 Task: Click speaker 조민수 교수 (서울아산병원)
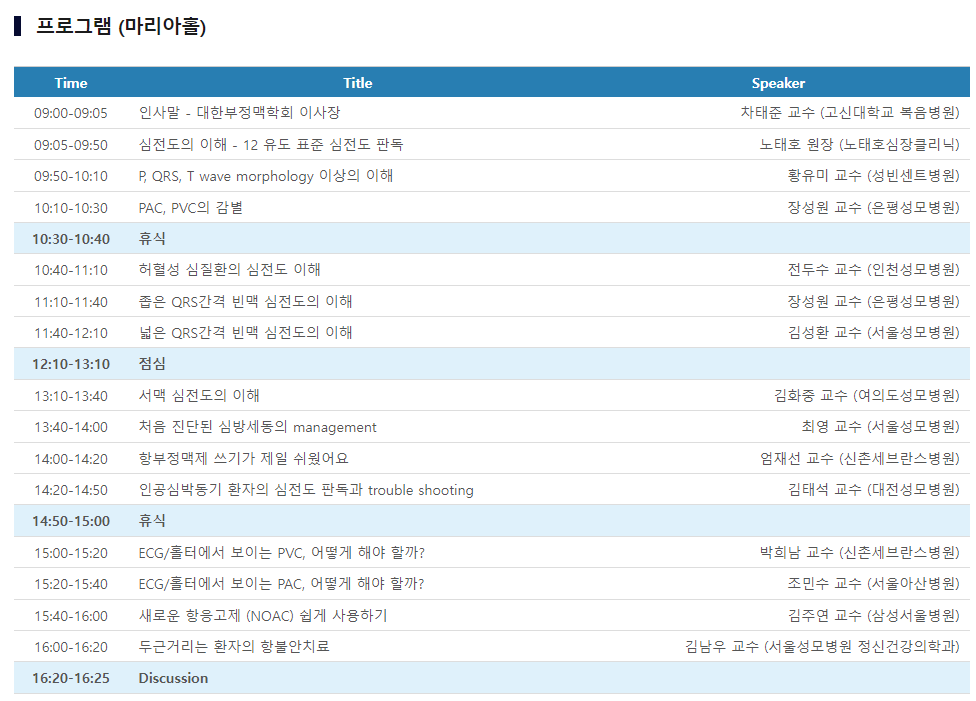tap(873, 583)
